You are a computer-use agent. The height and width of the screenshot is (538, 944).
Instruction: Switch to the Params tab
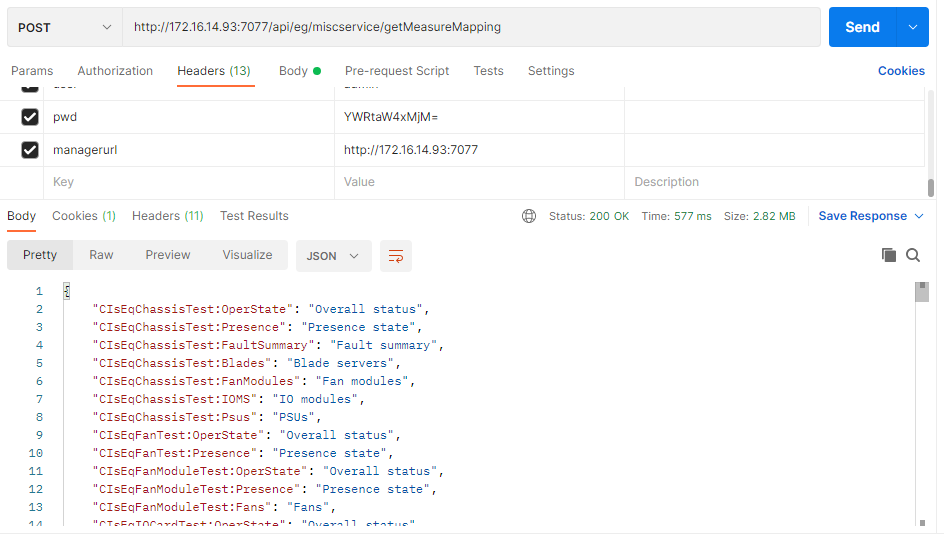(32, 71)
